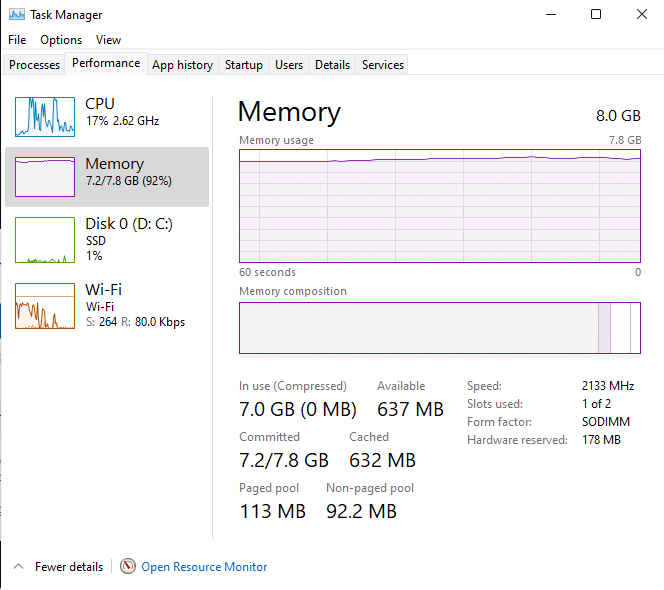Switch to the Users tab
The image size is (664, 590).
click(289, 65)
